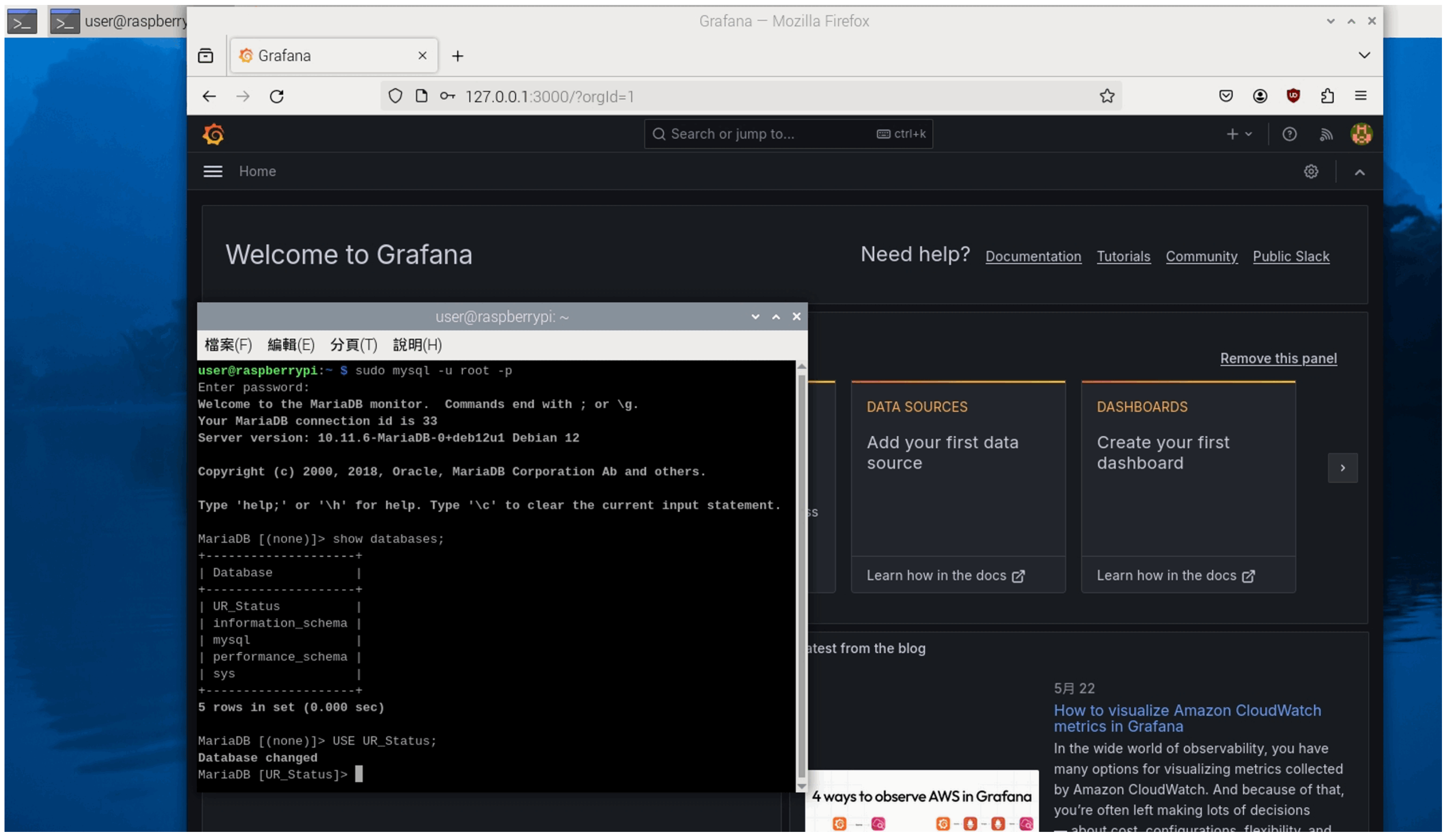
Task: Open the terminal 編輯(E) menu
Action: point(291,345)
